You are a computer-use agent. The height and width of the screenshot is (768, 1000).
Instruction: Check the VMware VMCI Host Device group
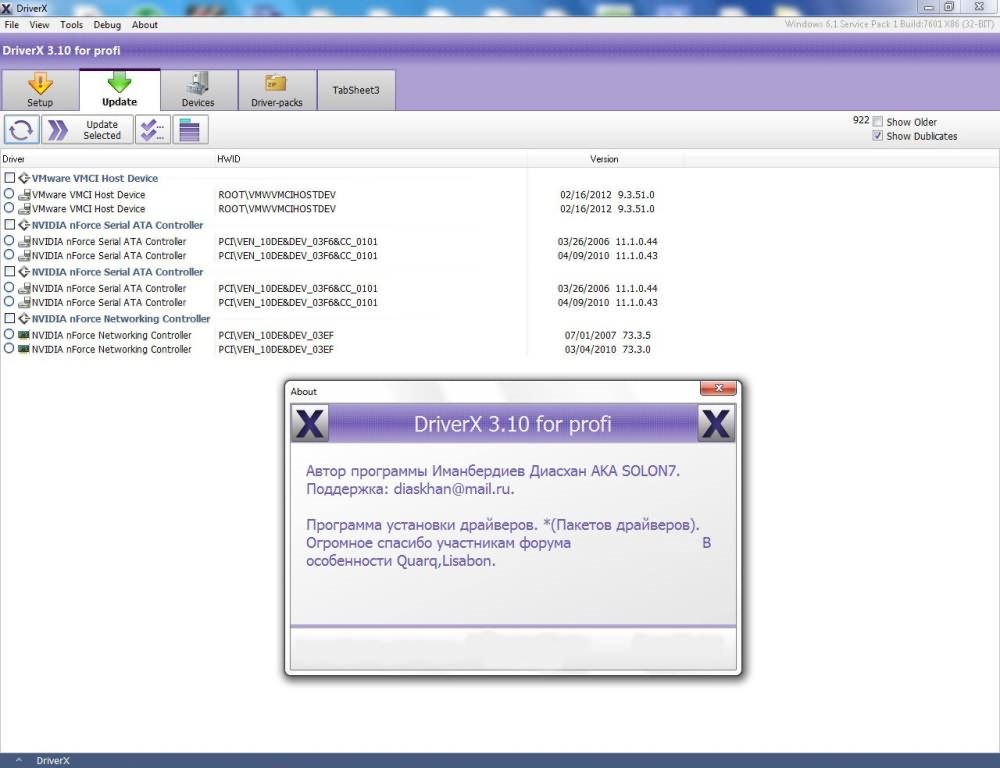(x=10, y=178)
